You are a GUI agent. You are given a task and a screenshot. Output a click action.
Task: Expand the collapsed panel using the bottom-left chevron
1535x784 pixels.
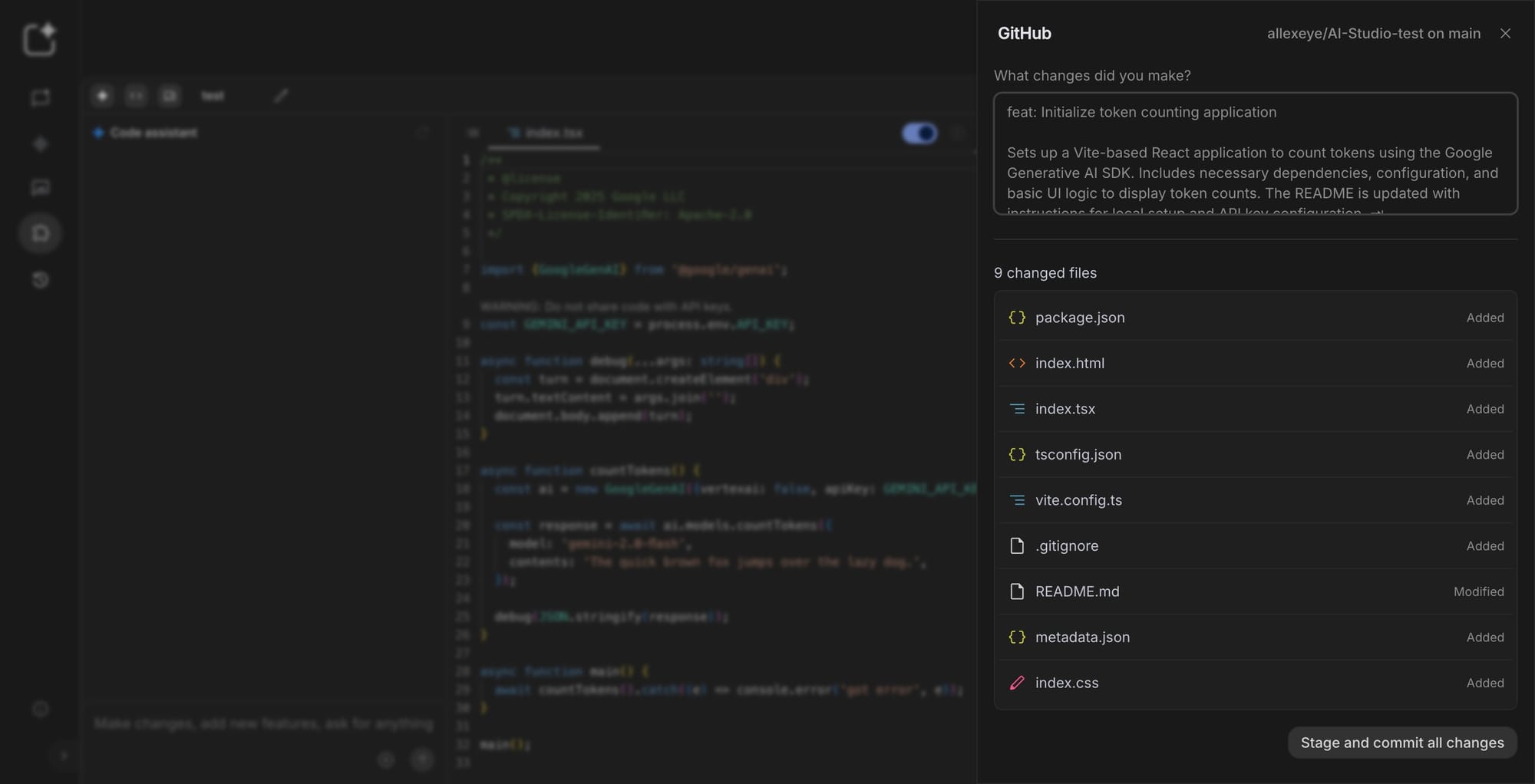click(x=64, y=756)
